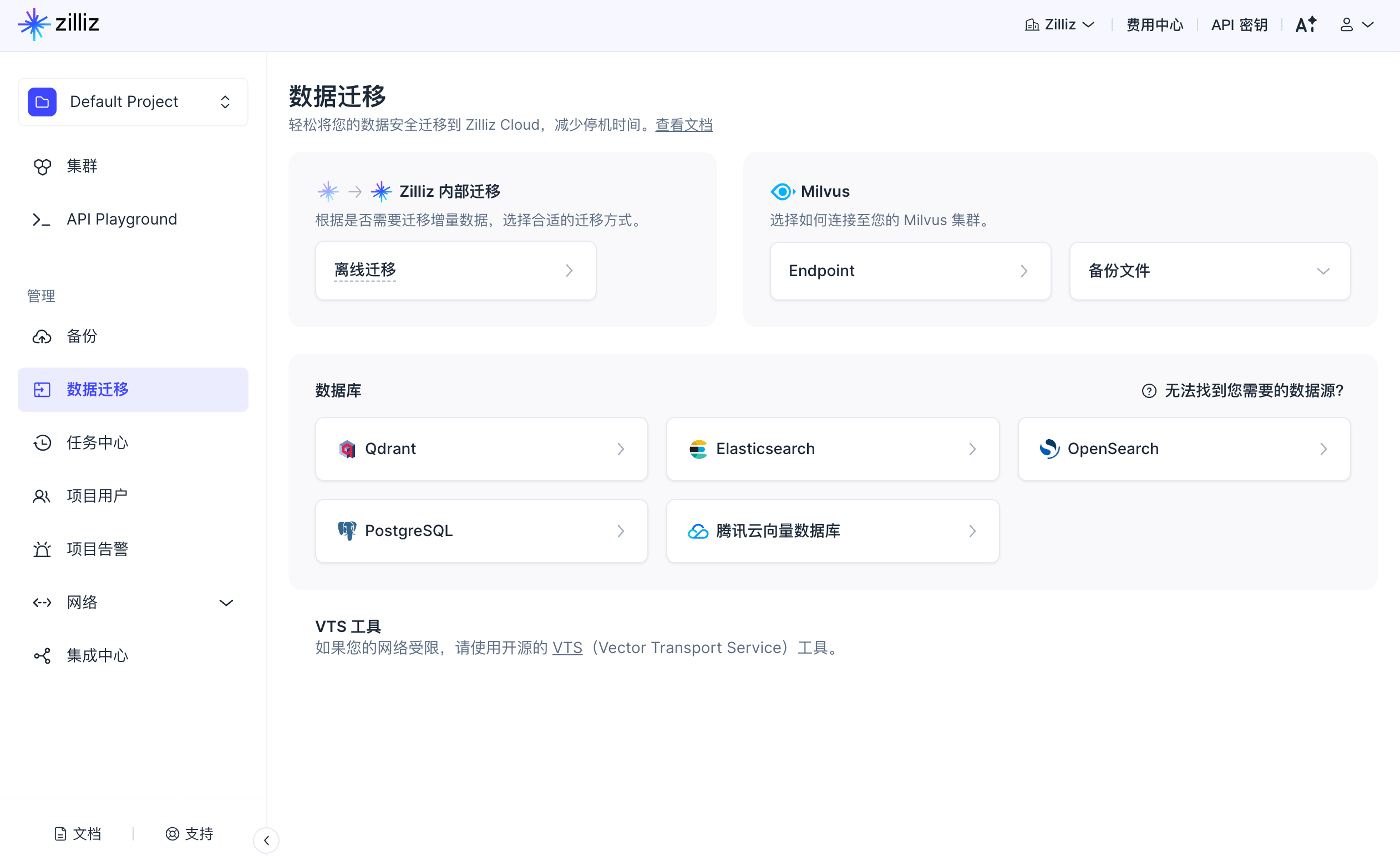This screenshot has width=1400, height=856.
Task: Click the 任务中心 clock icon
Action: [x=42, y=442]
